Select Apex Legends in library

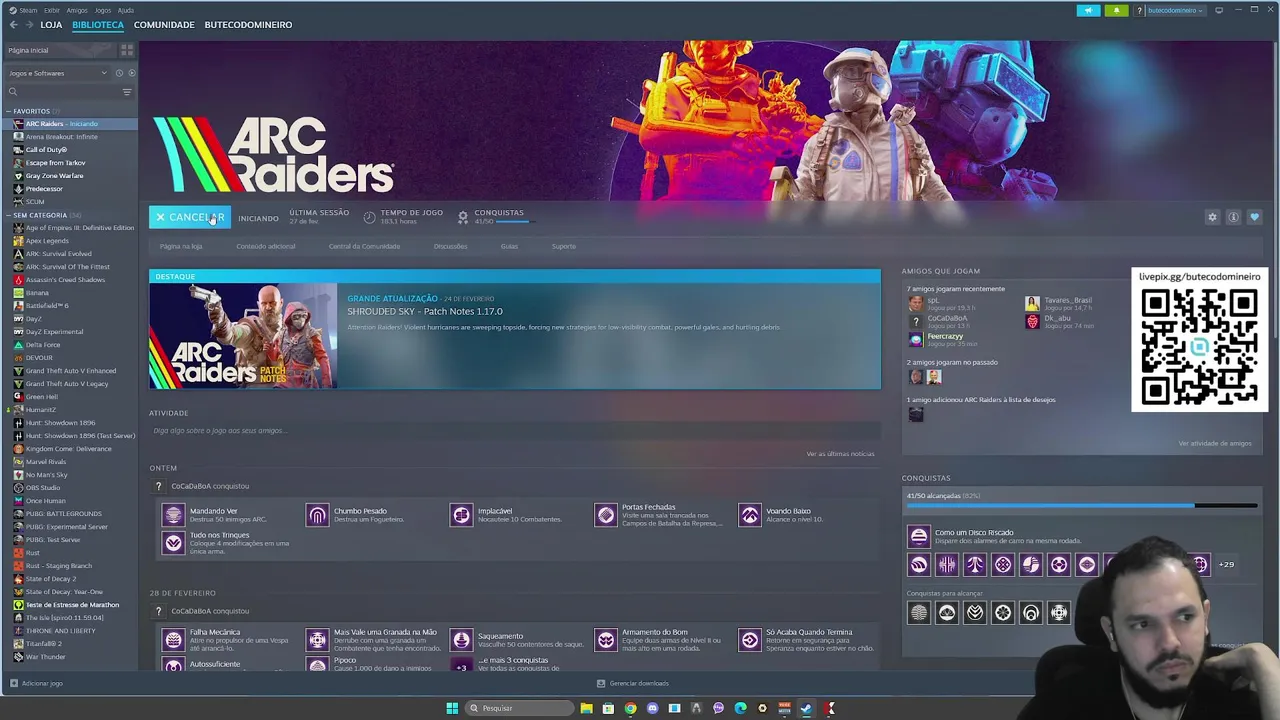point(47,241)
